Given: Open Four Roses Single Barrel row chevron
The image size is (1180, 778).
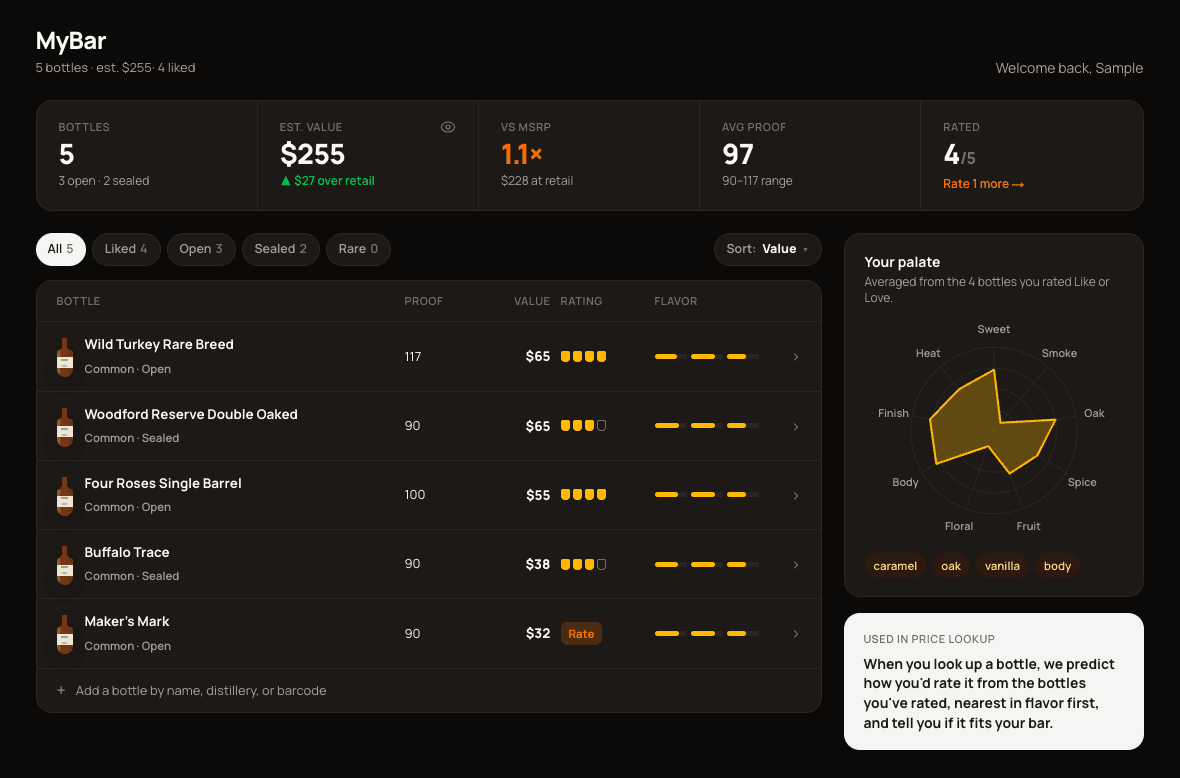Looking at the screenshot, I should tap(795, 496).
